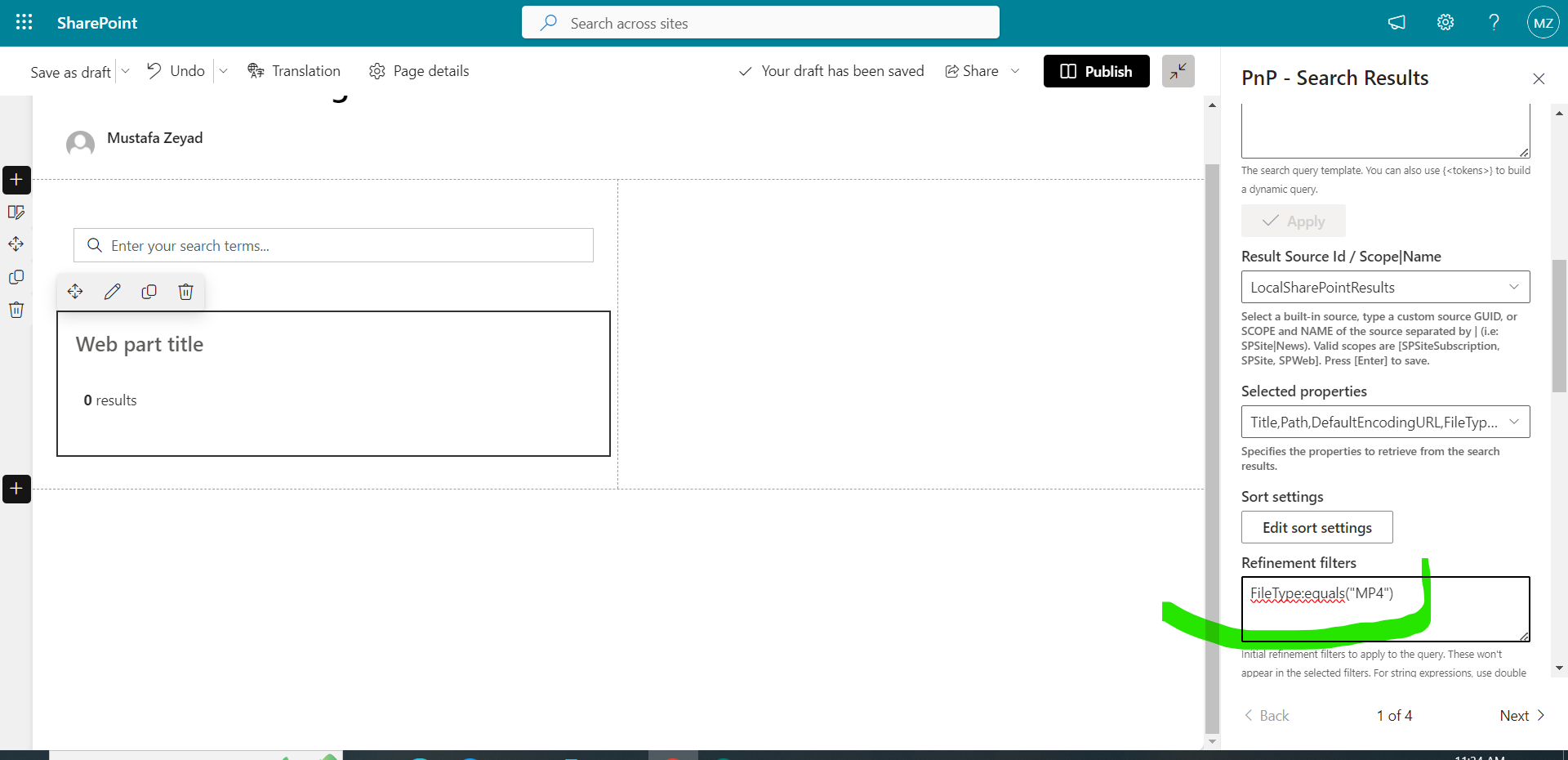Duplicate web part with copy icon
The height and width of the screenshot is (760, 1568).
point(149,292)
